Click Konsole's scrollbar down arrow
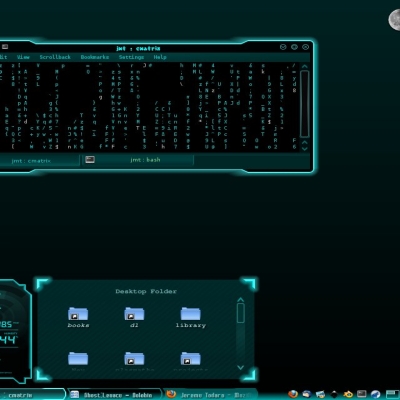Viewport: 400px width, 400px height. click(304, 149)
